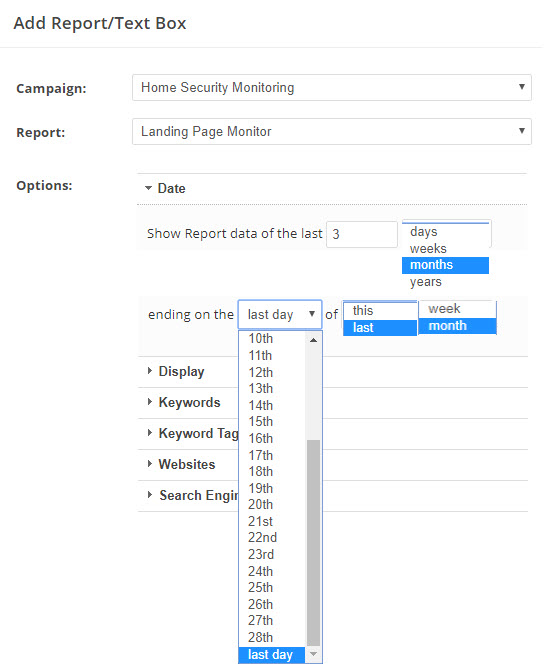Select 'years' in the period list
The image size is (546, 670).
(x=445, y=282)
